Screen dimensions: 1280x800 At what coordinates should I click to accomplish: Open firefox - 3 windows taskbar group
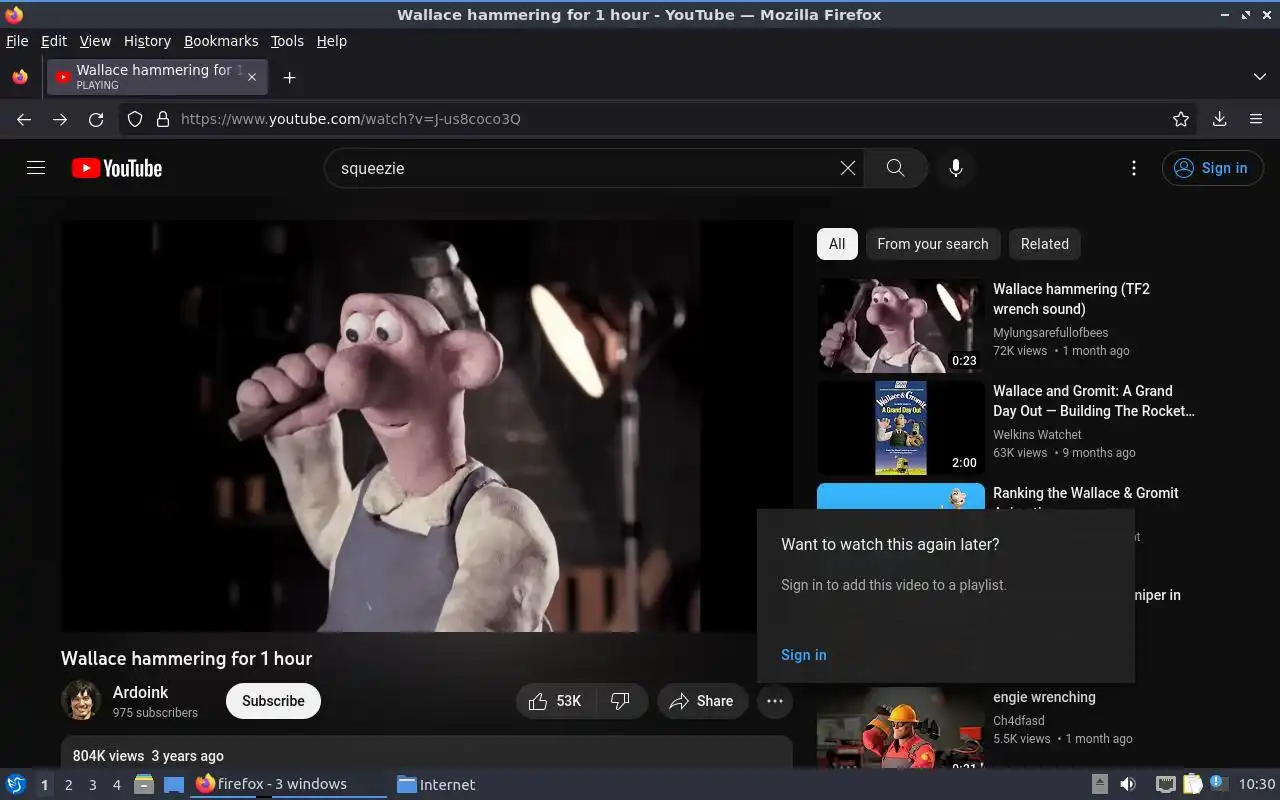[288, 784]
